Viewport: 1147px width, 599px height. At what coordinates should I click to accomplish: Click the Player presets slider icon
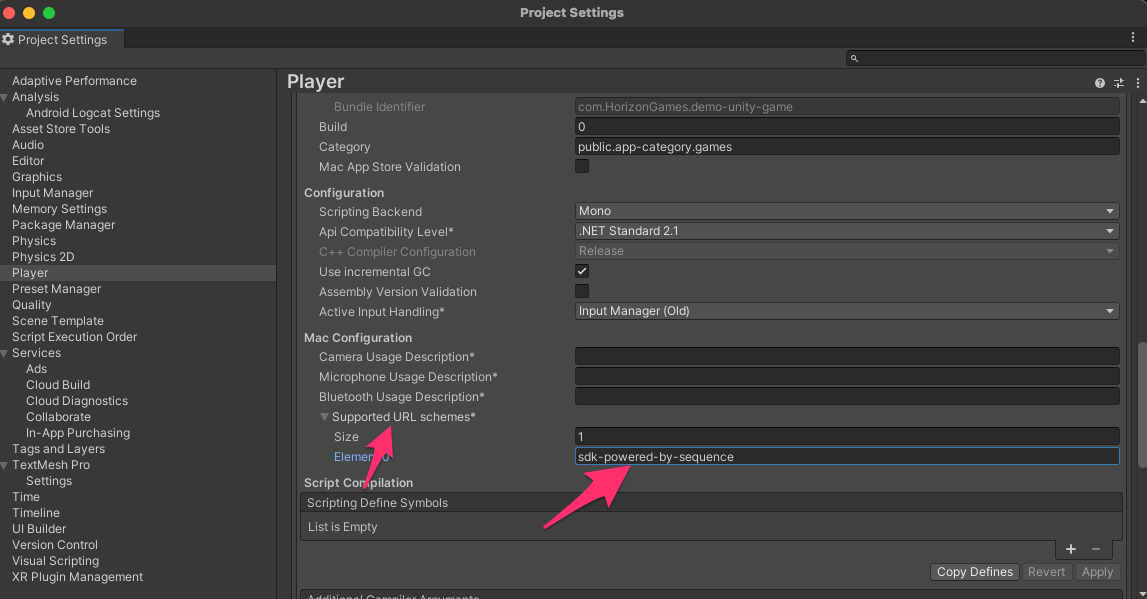click(x=1119, y=83)
